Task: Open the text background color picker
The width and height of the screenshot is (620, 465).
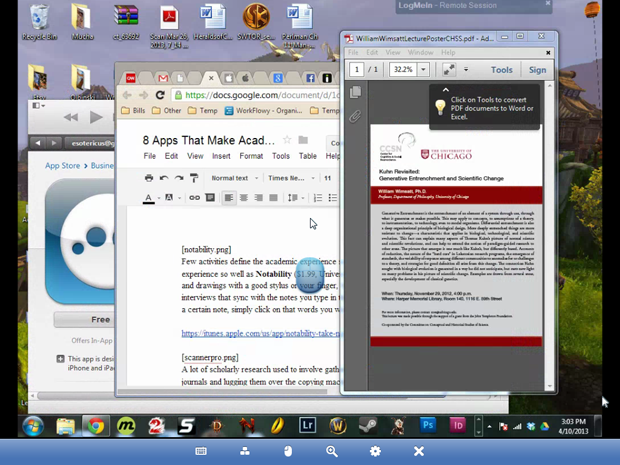Action: coord(169,197)
